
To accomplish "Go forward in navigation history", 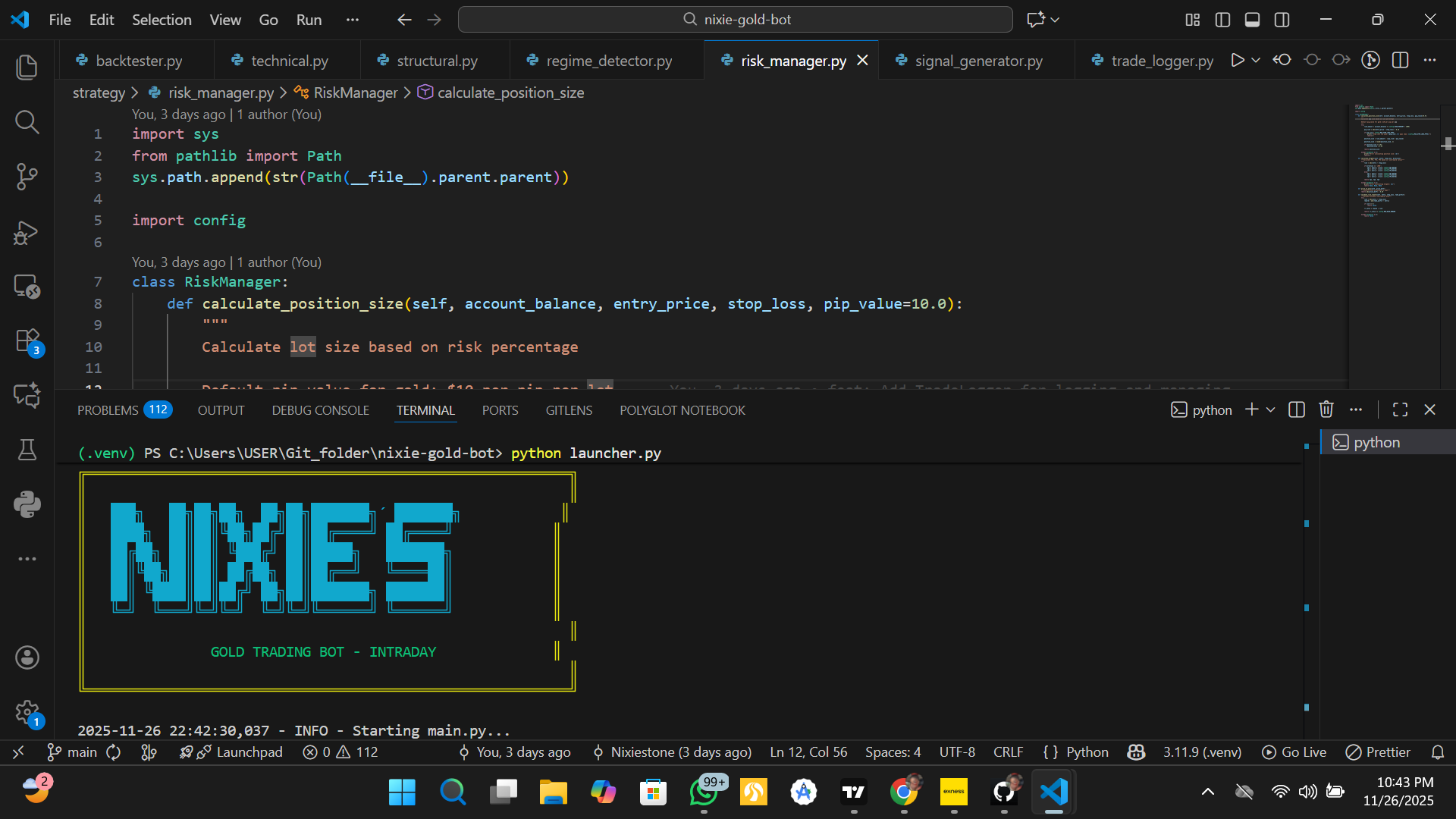I will coord(435,20).
